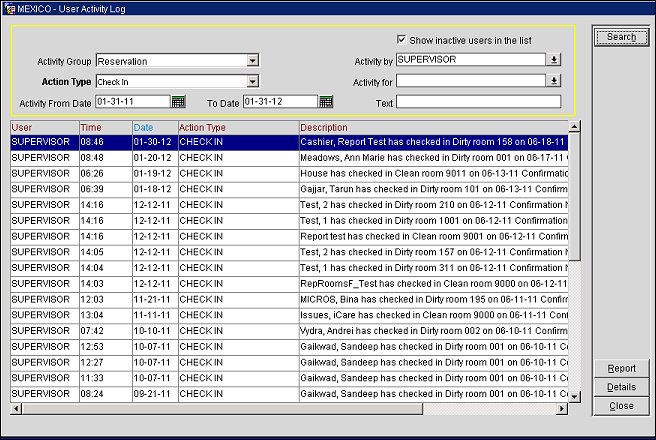Expand the Action Type dropdown

point(252,81)
